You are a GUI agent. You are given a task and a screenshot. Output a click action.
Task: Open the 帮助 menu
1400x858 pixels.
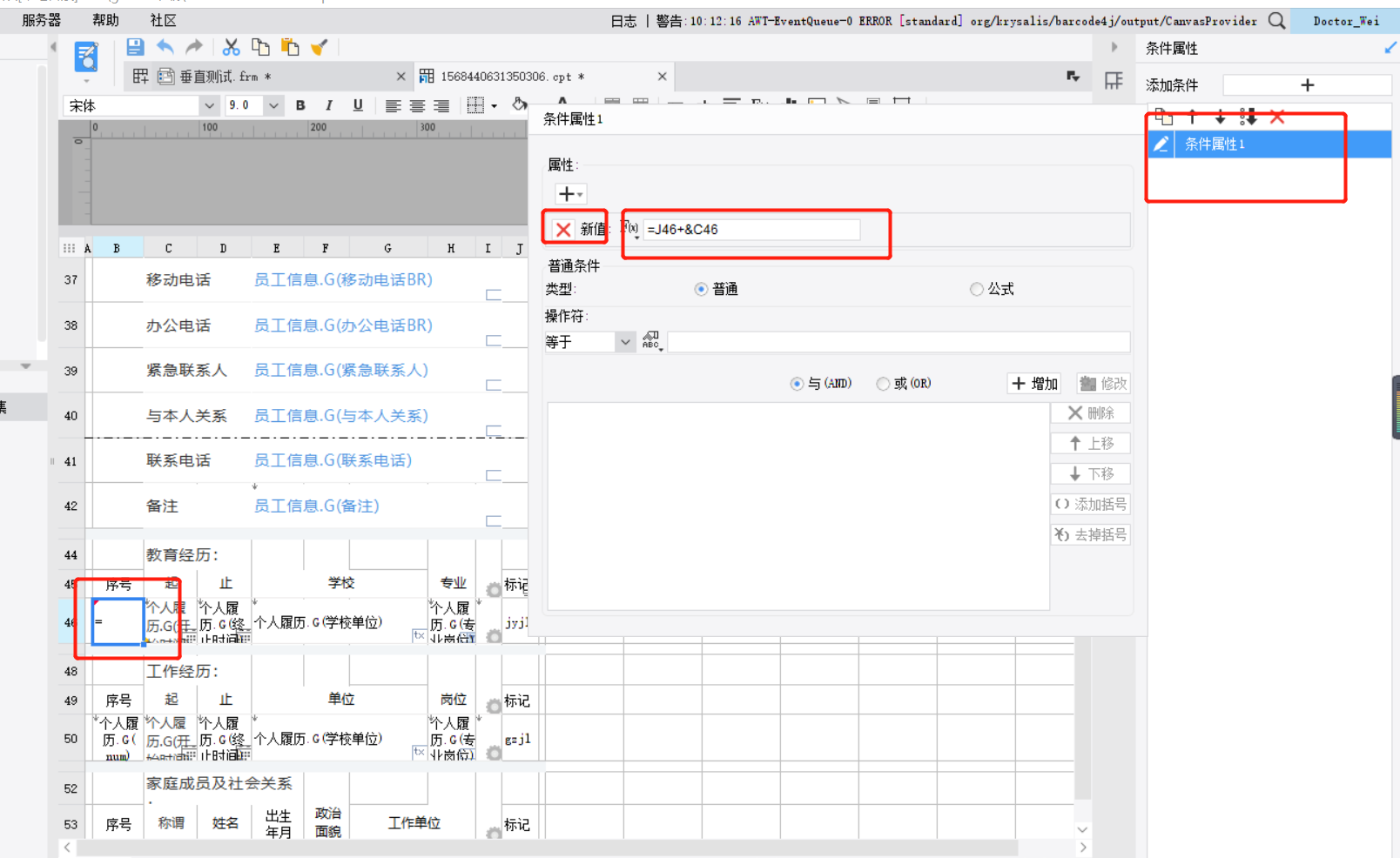pos(105,20)
